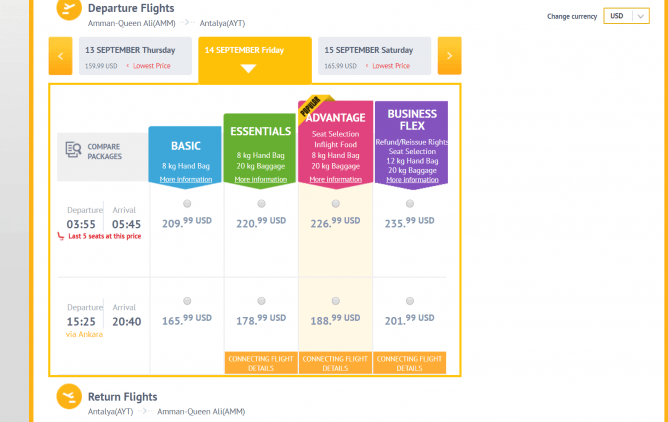View connecting flight details under Business Flex column

click(410, 363)
